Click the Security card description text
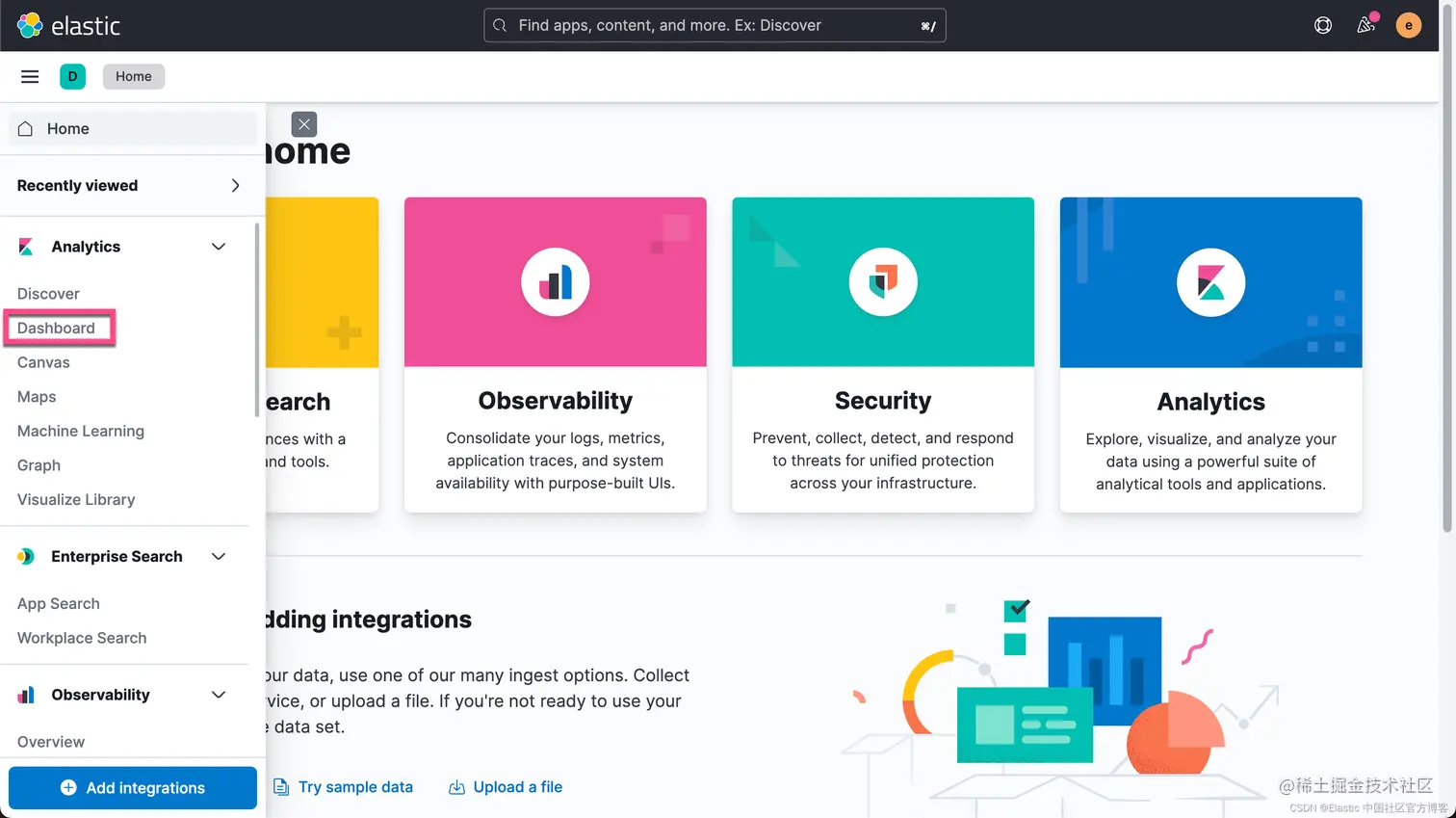Image resolution: width=1456 pixels, height=818 pixels. coord(883,461)
